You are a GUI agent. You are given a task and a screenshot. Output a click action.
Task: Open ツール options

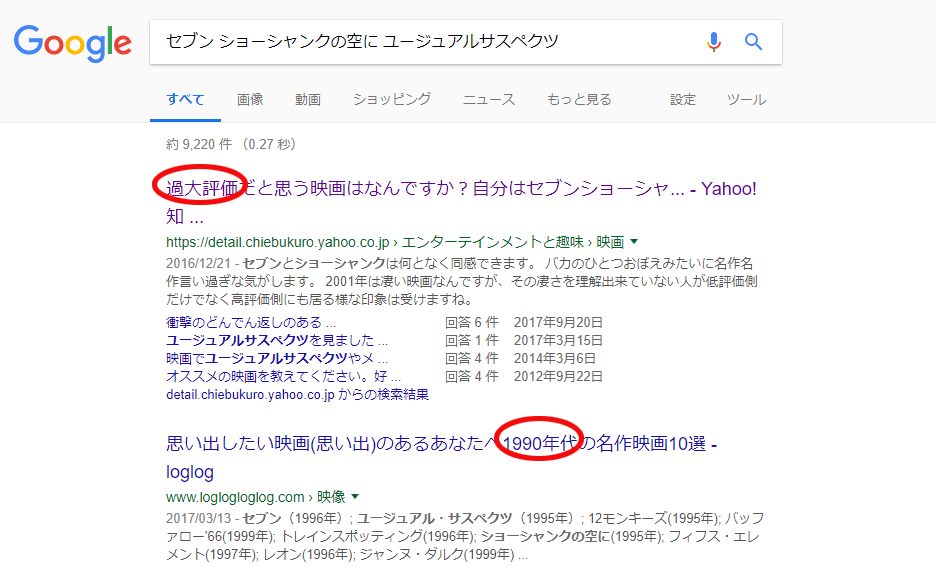click(746, 100)
